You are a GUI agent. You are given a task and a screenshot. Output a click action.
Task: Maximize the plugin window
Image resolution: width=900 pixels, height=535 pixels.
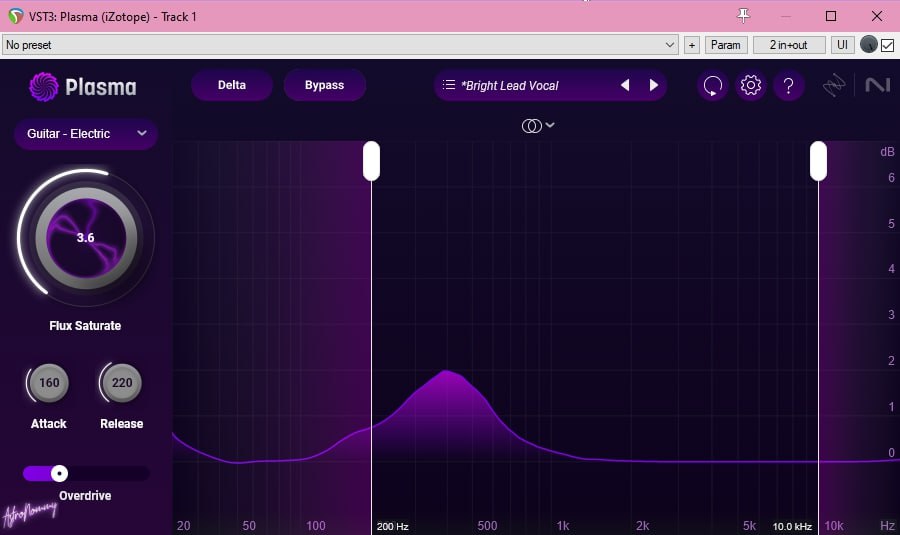831,16
